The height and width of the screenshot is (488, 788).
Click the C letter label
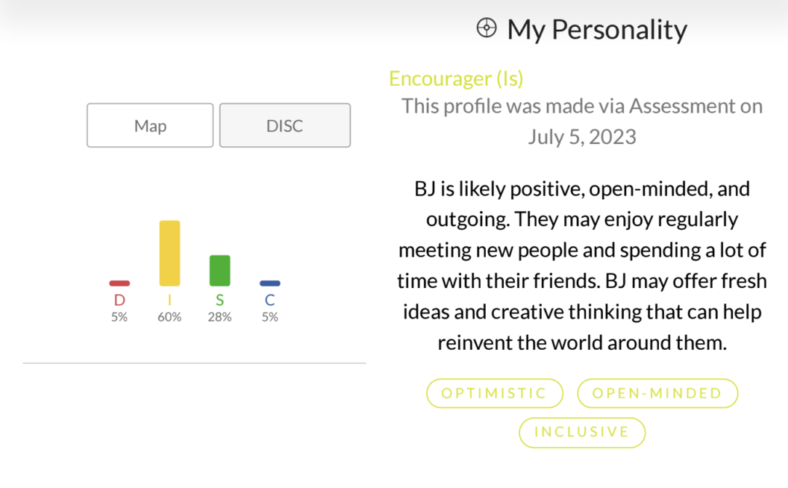(x=270, y=300)
